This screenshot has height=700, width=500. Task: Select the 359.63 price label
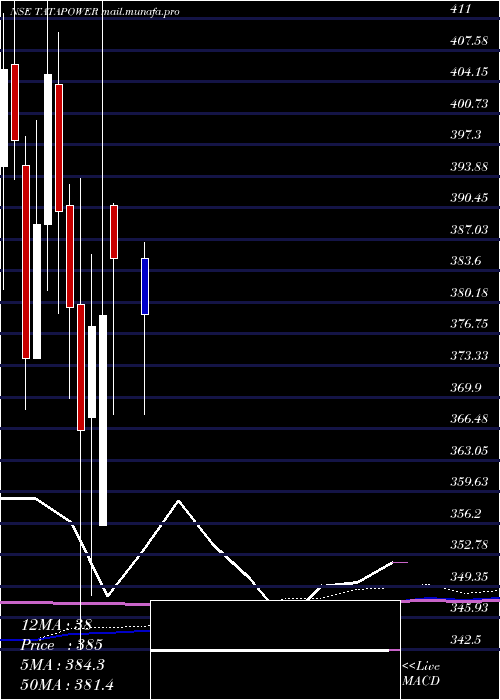467,481
